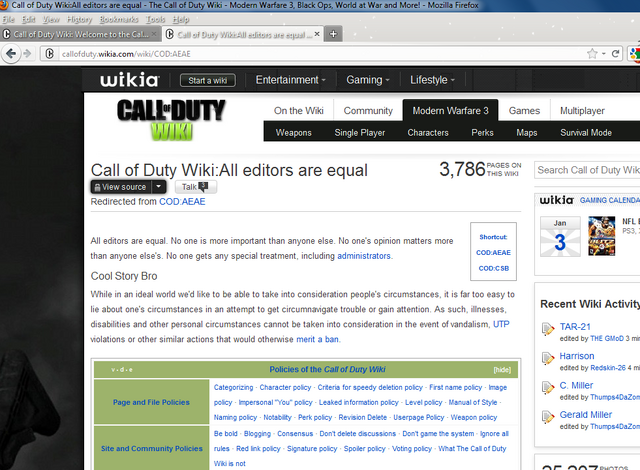Image resolution: width=640 pixels, height=470 pixels.
Task: Open the Tools menu
Action: pyautogui.click(x=156, y=19)
